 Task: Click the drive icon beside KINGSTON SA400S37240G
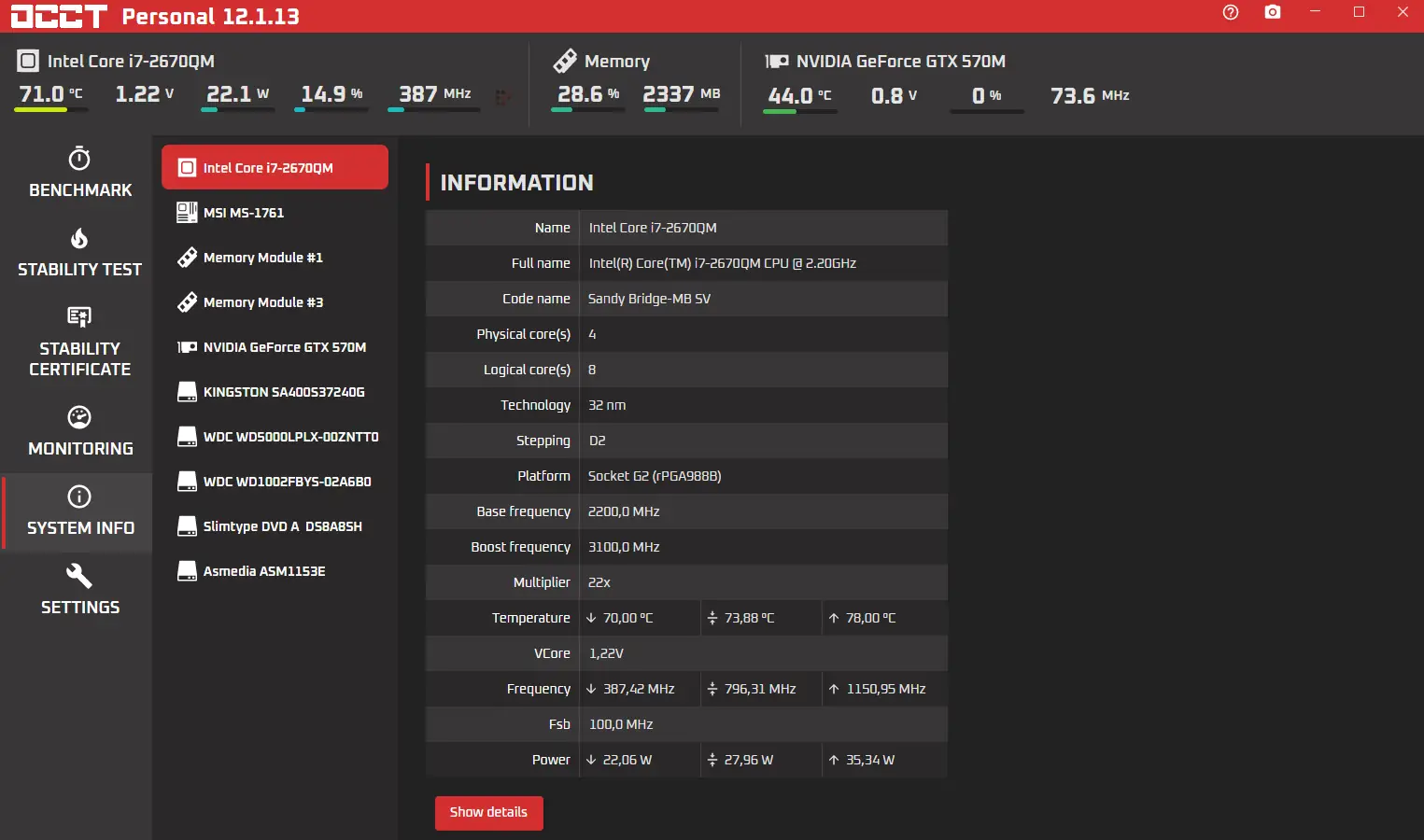coord(187,392)
